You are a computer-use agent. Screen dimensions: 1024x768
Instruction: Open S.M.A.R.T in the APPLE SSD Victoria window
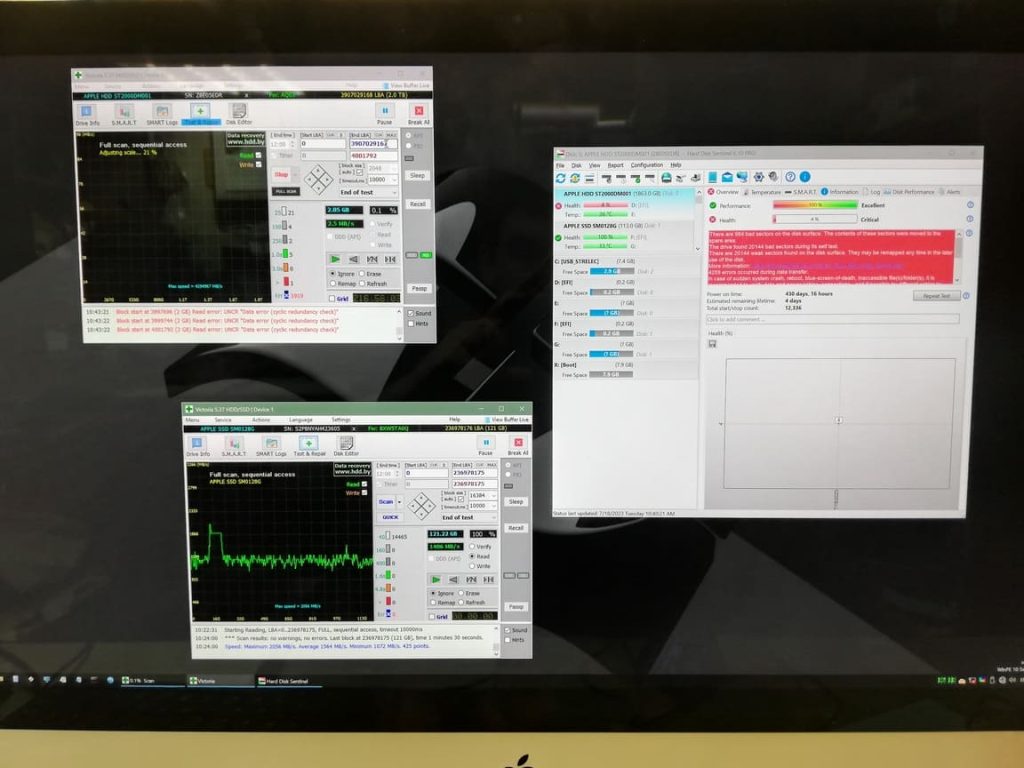234,447
